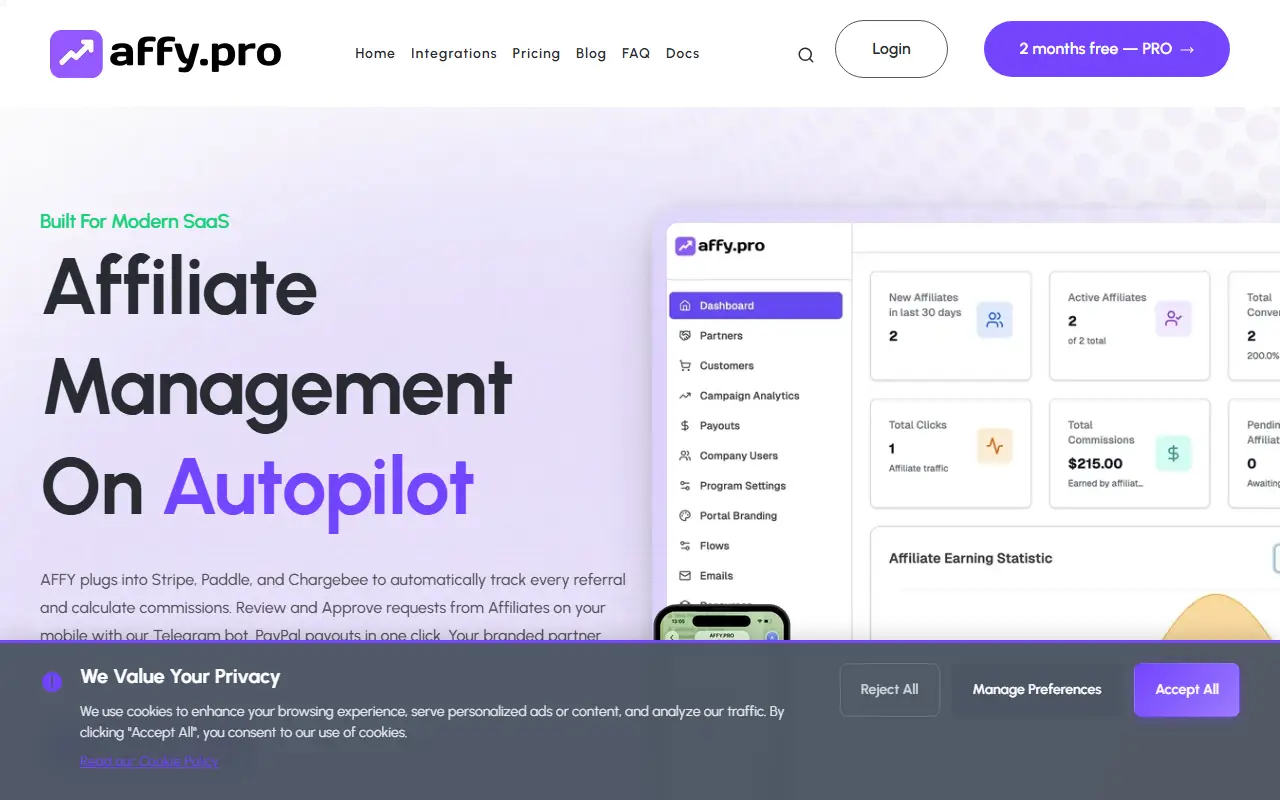This screenshot has height=800, width=1280.
Task: Click the Dashboard home icon in sidebar
Action: point(685,306)
